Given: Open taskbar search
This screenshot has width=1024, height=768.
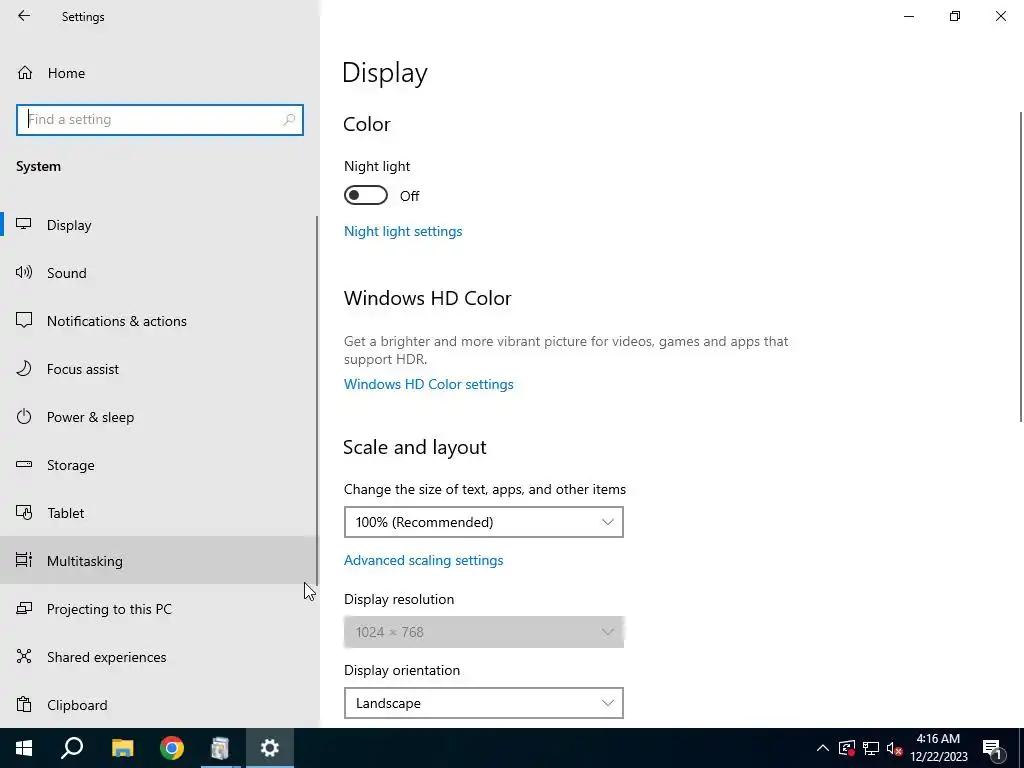Looking at the screenshot, I should tap(72, 748).
